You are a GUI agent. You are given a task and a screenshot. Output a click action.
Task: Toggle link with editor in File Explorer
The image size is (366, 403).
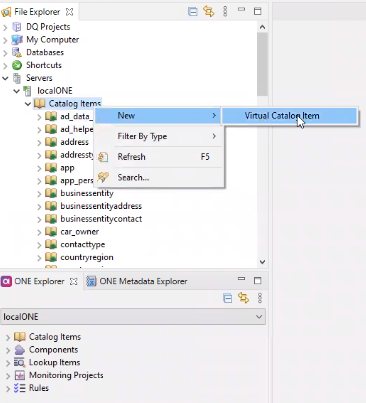click(209, 12)
